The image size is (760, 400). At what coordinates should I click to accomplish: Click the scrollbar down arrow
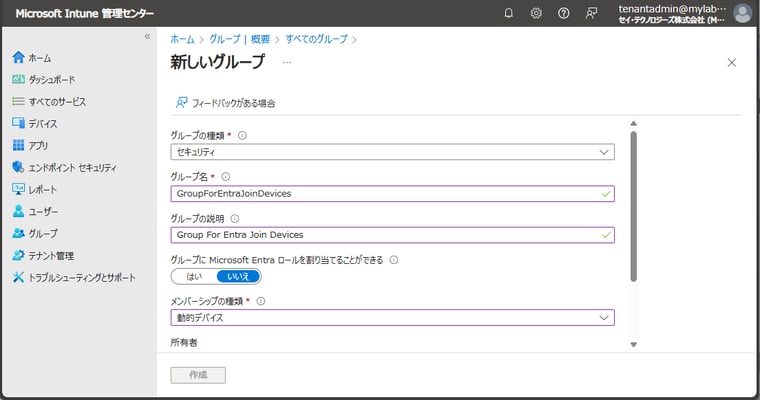click(633, 344)
